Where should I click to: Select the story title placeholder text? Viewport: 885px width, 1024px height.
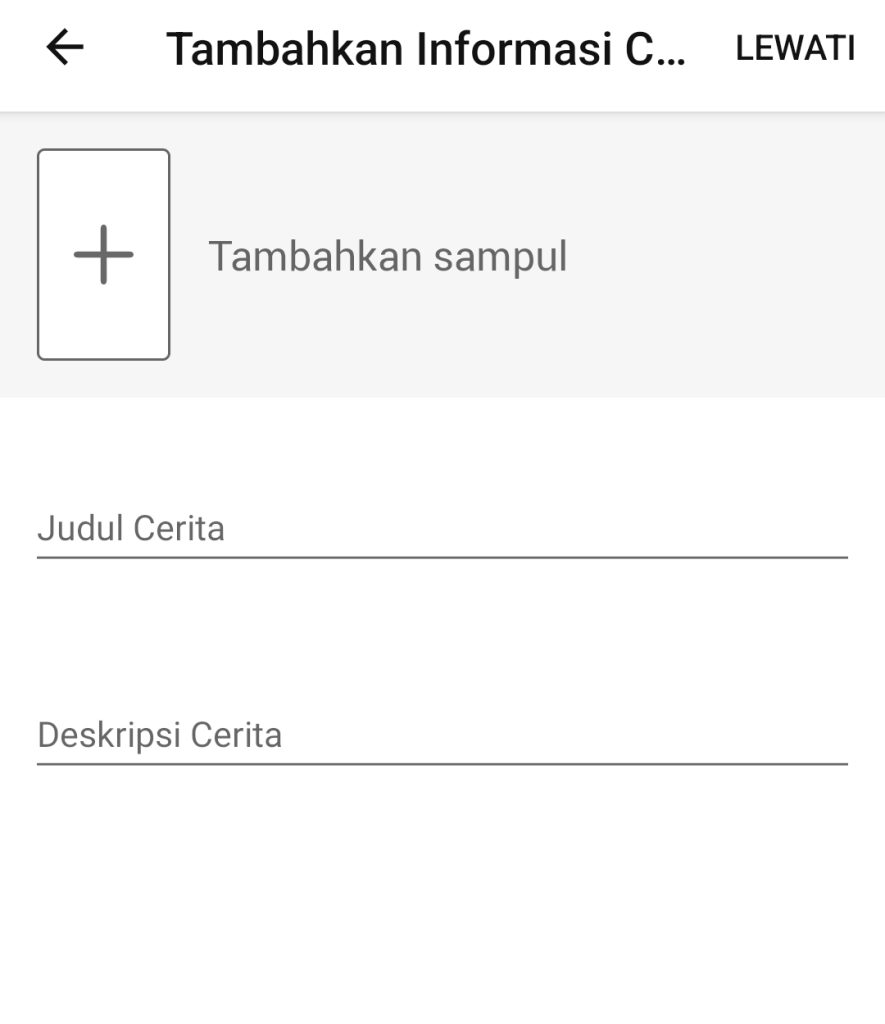[131, 528]
